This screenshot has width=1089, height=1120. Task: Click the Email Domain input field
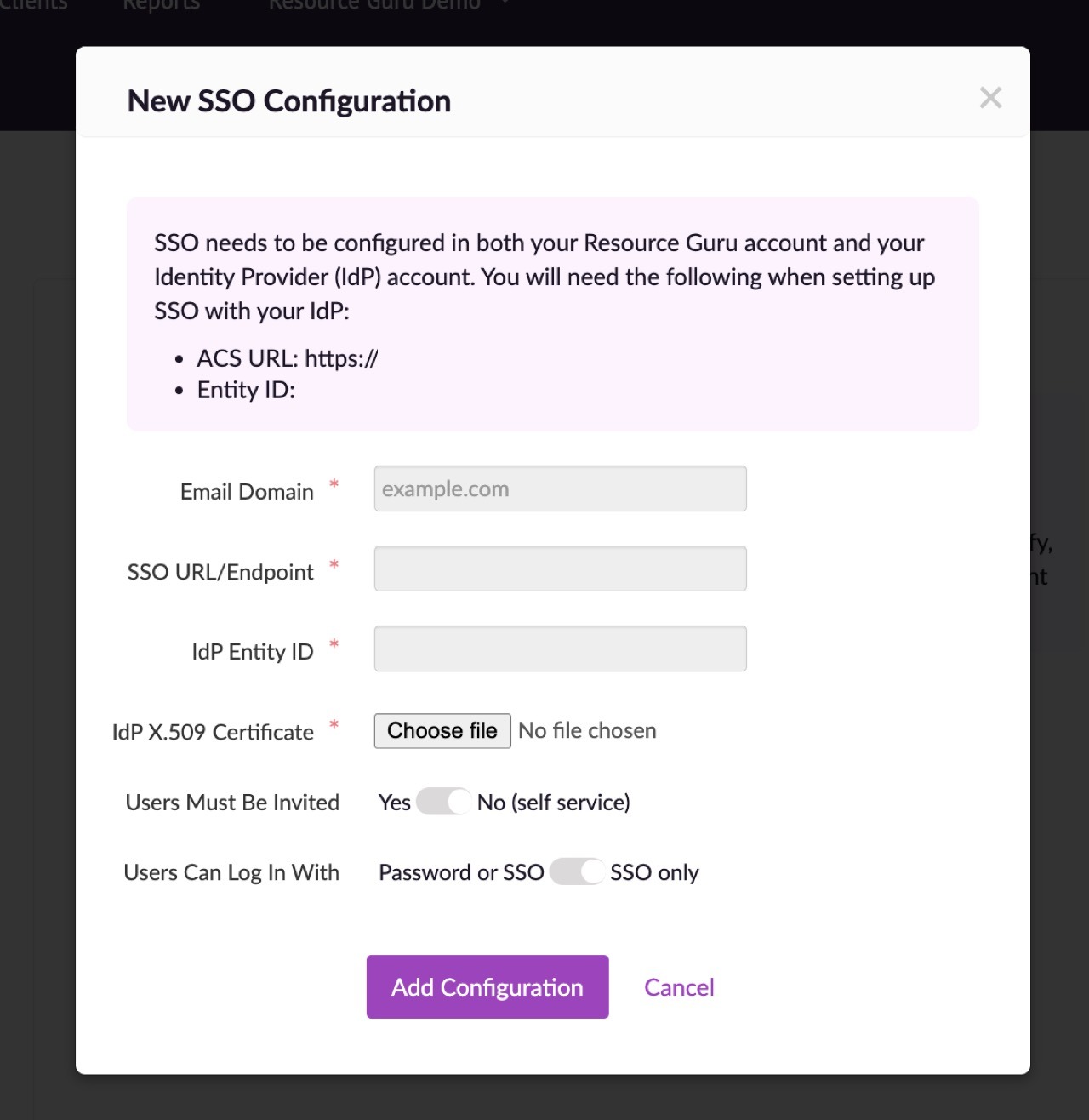[559, 489]
